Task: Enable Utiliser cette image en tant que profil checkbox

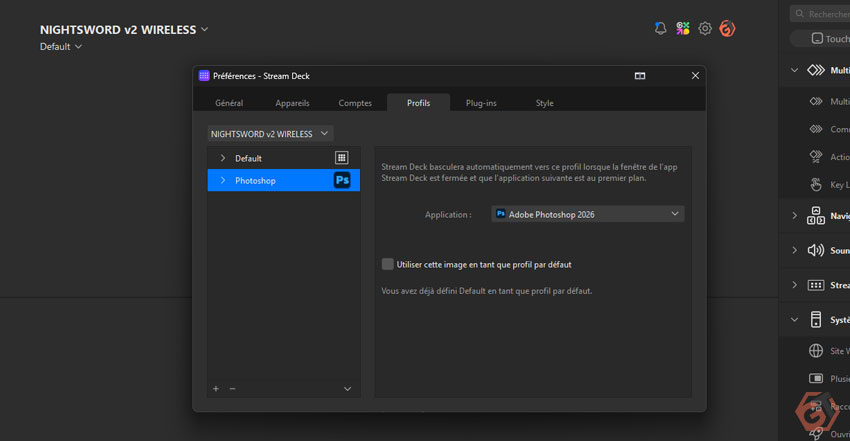Action: (x=388, y=264)
